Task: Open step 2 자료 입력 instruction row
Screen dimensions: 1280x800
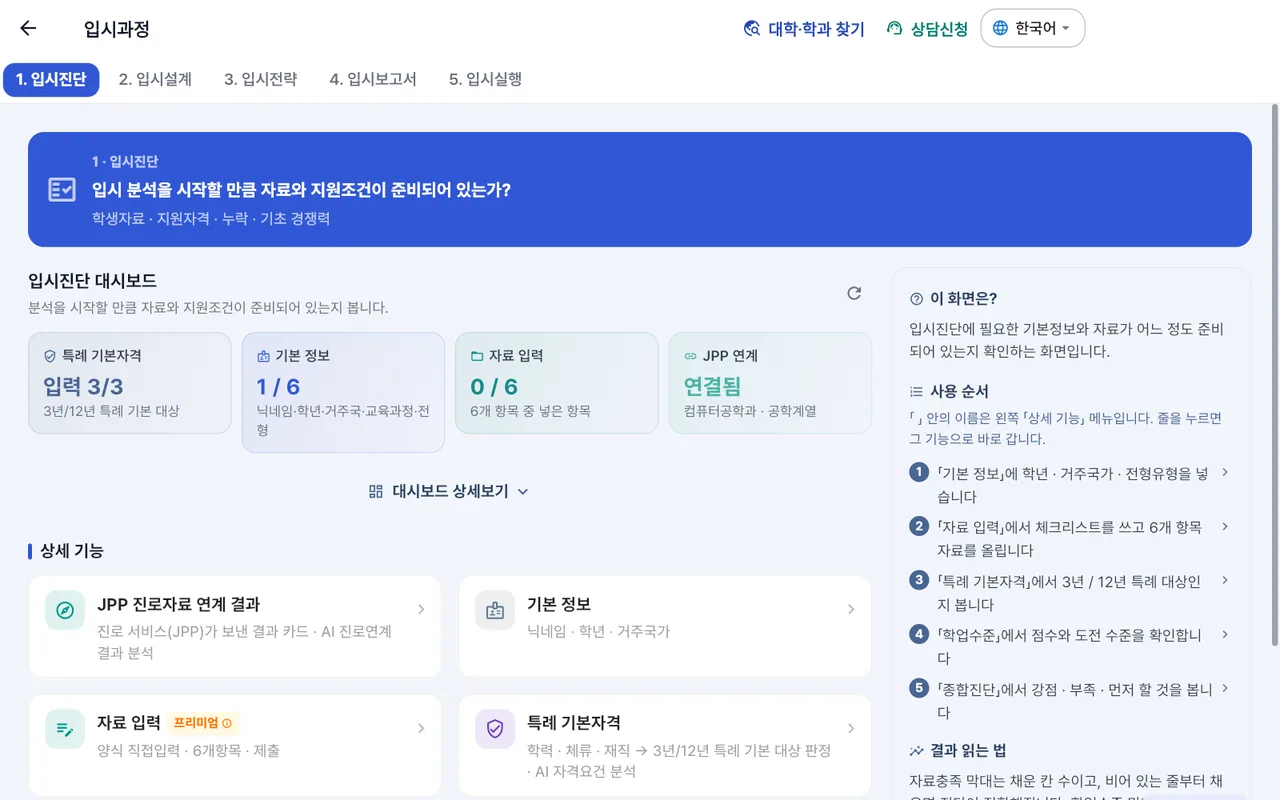Action: pyautogui.click(x=1070, y=538)
